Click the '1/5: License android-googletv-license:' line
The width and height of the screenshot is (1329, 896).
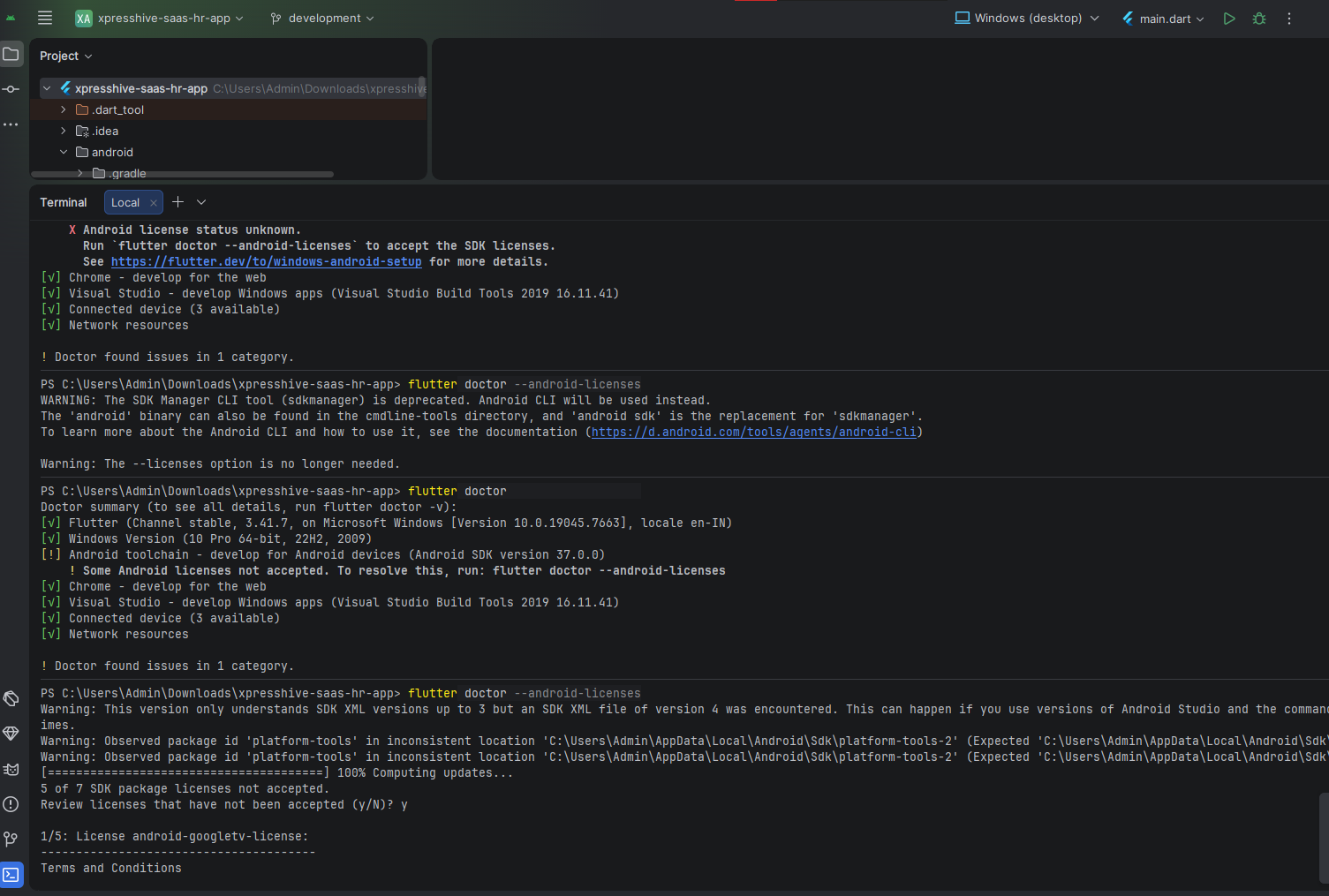click(x=175, y=837)
